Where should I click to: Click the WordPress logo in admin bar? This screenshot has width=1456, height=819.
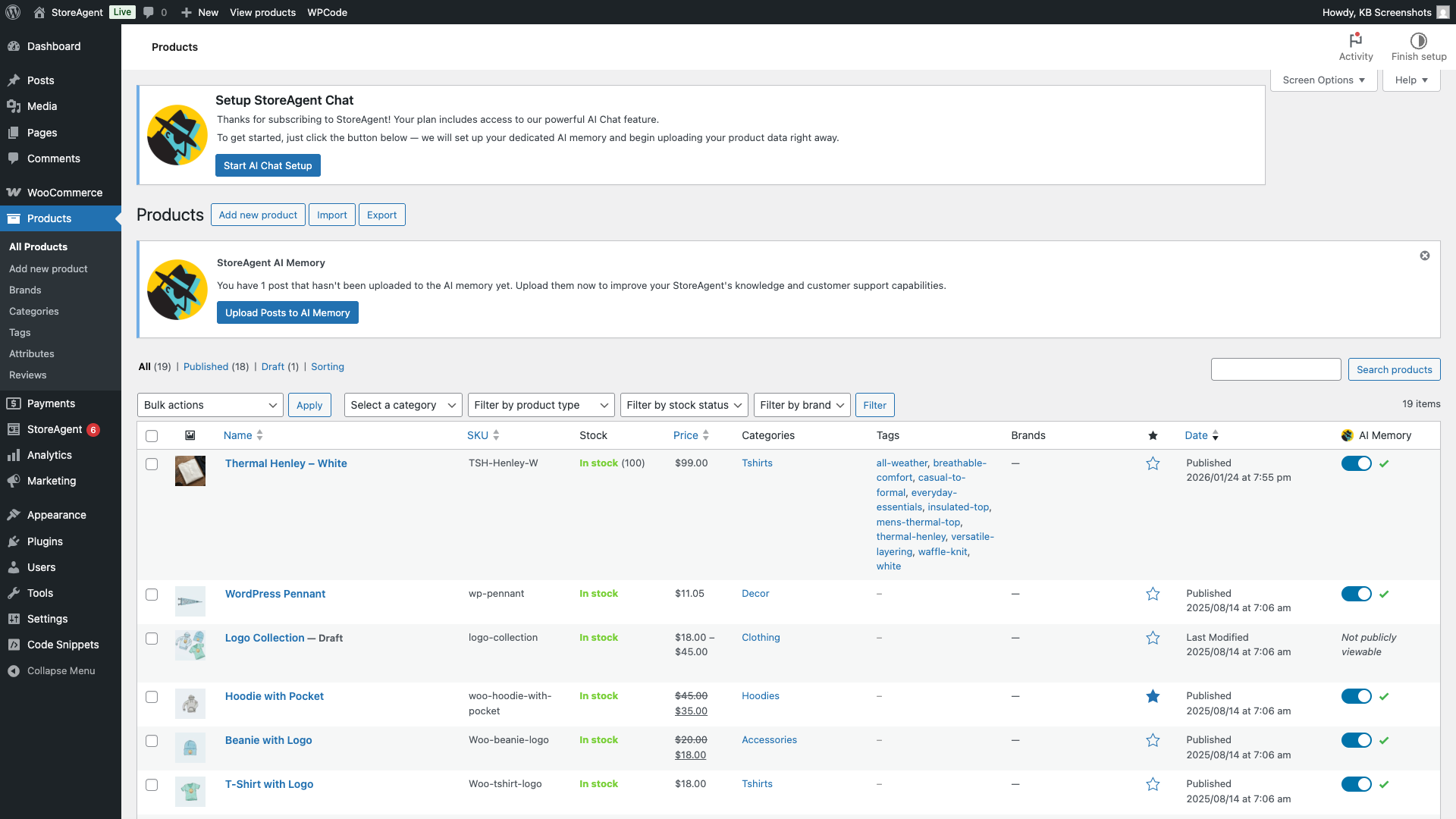(13, 12)
